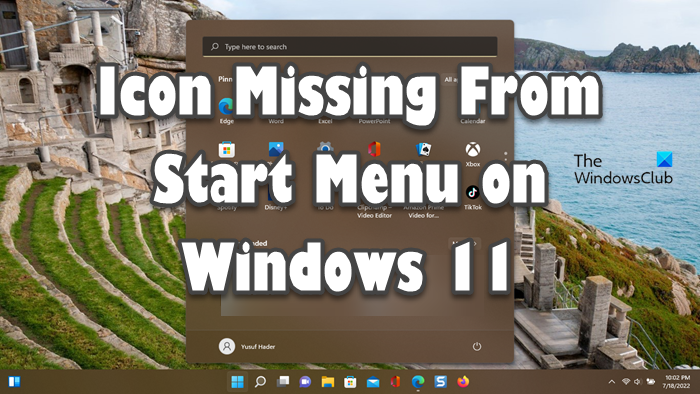The image size is (700, 394).
Task: Launch the Office pinned app
Action: [x=374, y=149]
